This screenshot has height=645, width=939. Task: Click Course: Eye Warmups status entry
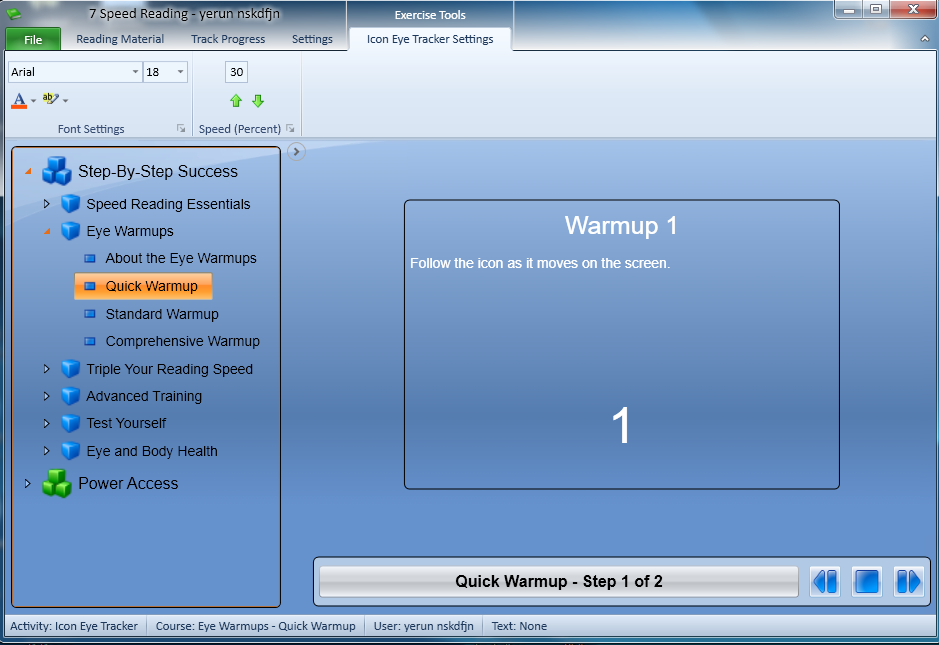(x=256, y=626)
